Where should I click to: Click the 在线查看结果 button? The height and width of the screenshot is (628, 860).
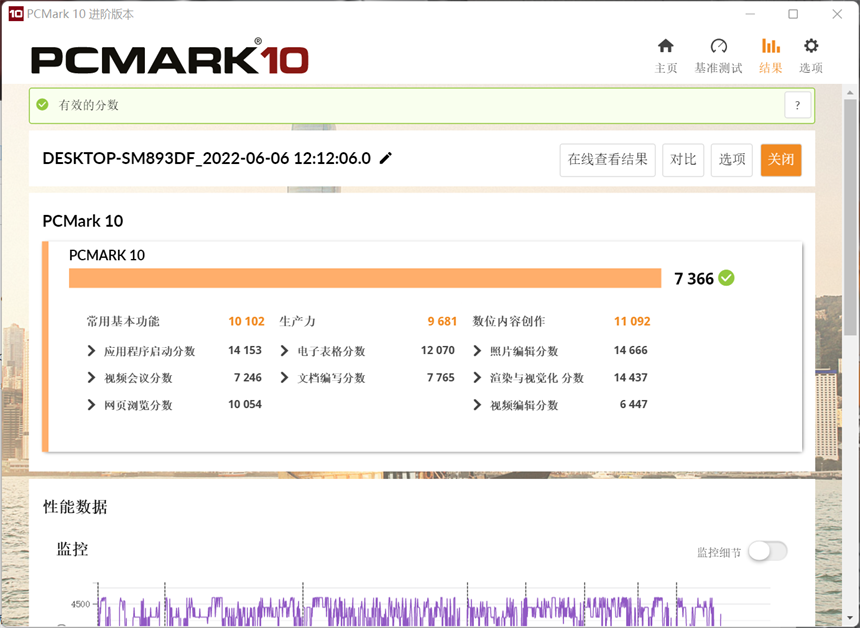(608, 160)
